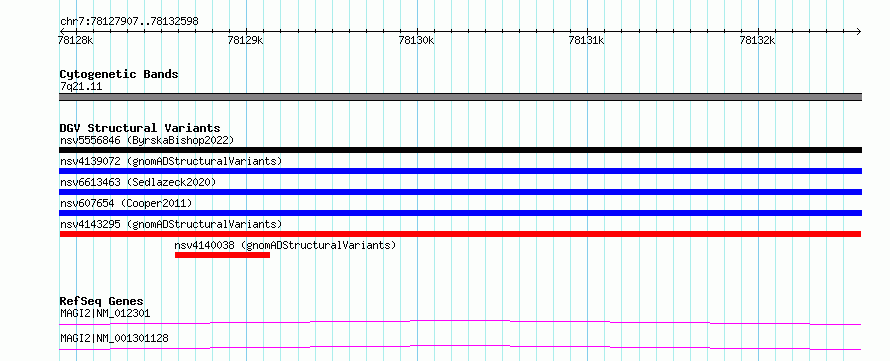Click the chr7:78127907..78132598 coordinate label

pyautogui.click(x=129, y=22)
